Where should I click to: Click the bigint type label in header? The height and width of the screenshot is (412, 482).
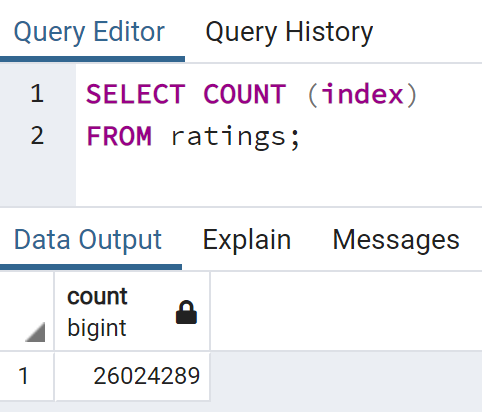97,328
